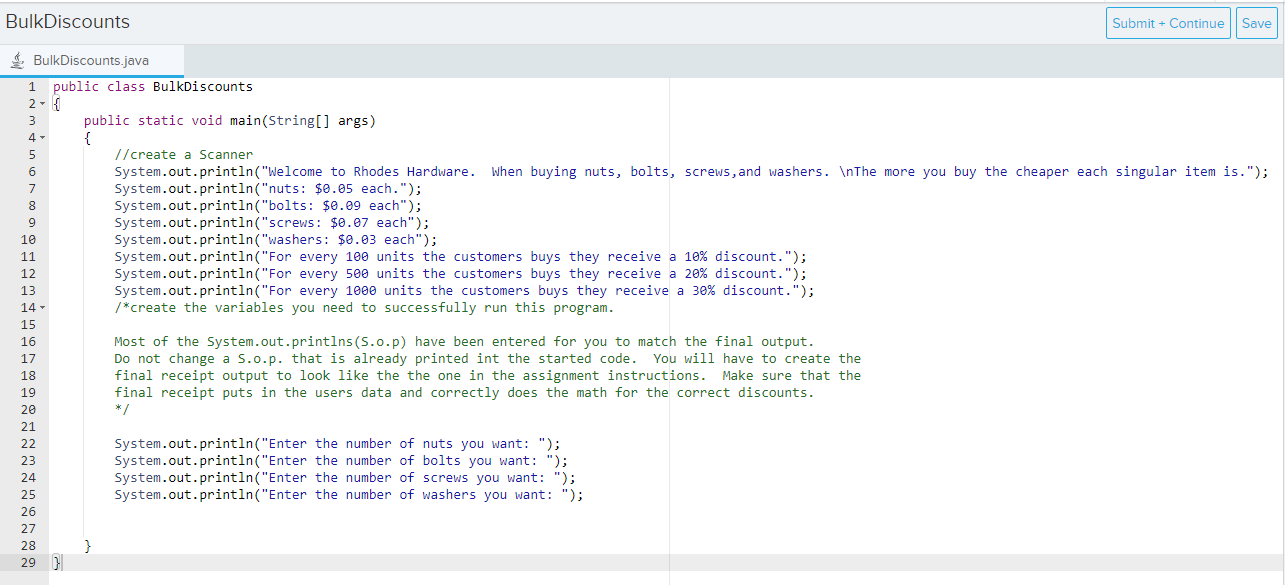Collapse the block comment fold arrow on line 14
The height and width of the screenshot is (585, 1285).
point(44,307)
